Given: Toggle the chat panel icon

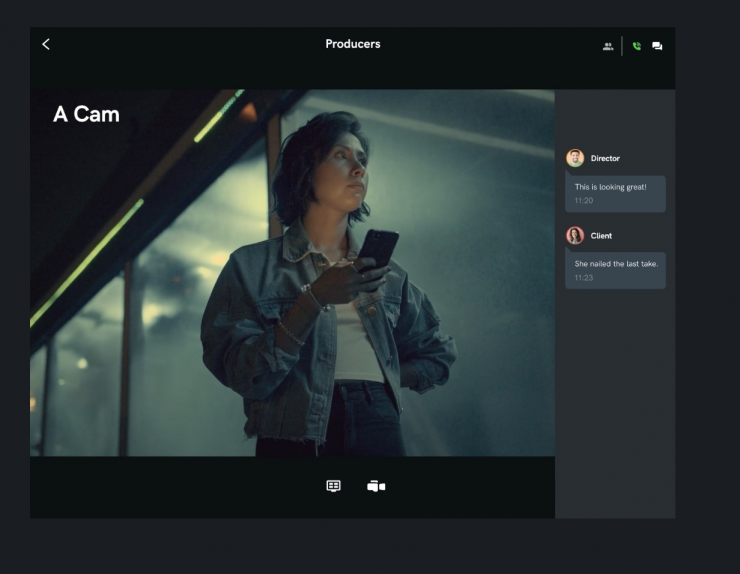Looking at the screenshot, I should 657,46.
